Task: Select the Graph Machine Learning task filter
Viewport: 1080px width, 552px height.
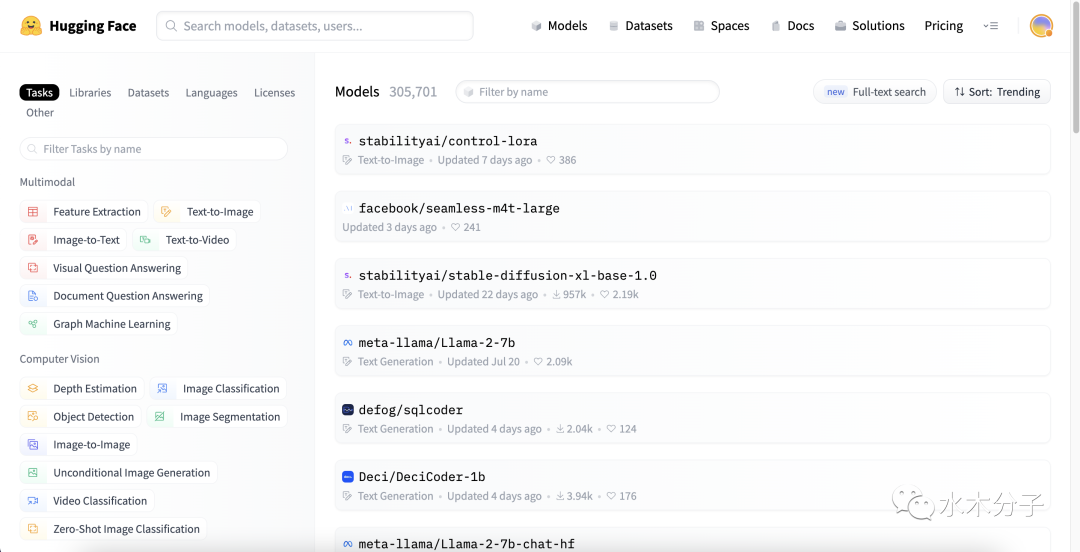Action: coord(98,324)
